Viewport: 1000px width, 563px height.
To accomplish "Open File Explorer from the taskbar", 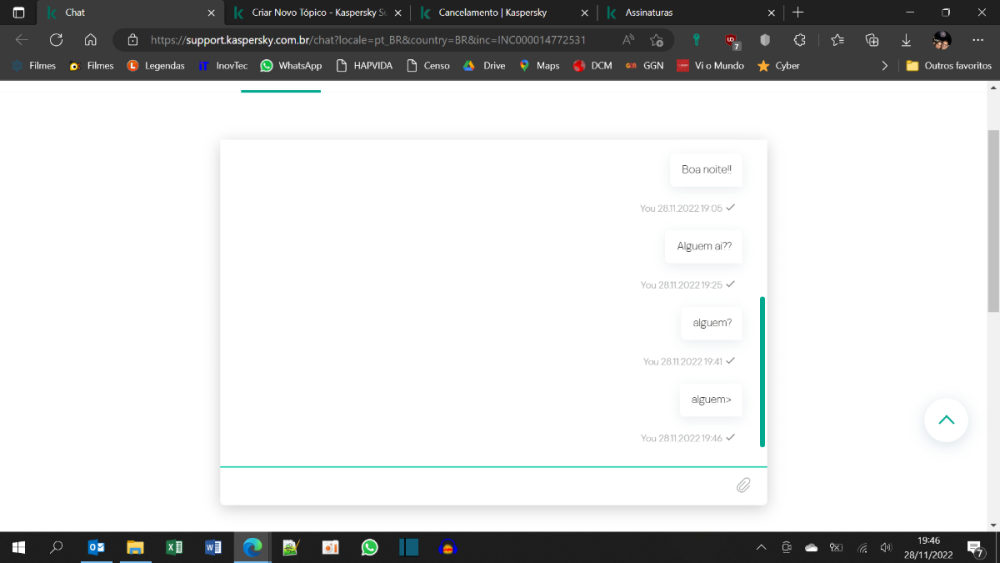I will [x=135, y=548].
